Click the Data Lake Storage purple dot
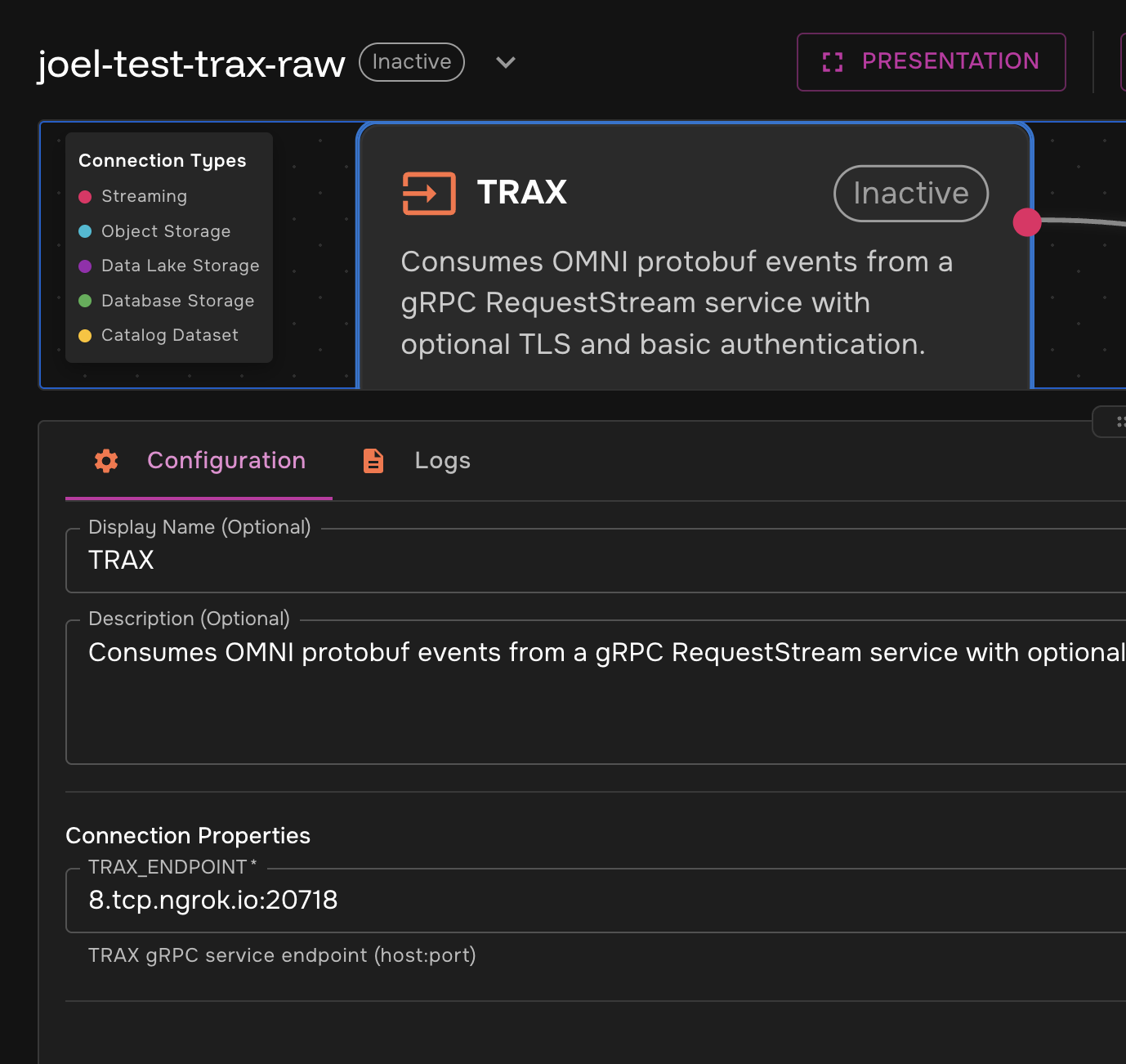 [x=85, y=266]
